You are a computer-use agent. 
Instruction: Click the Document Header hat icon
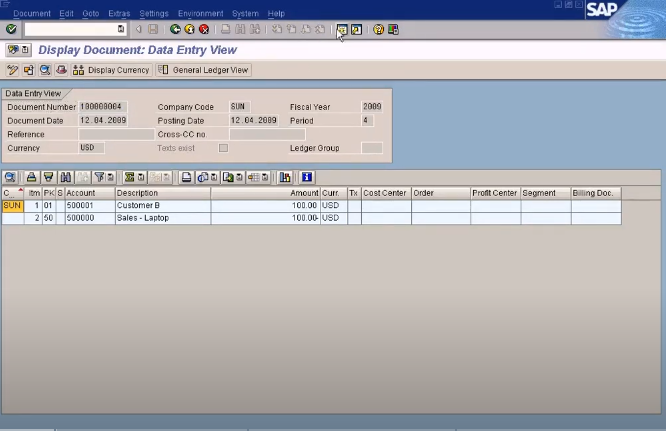[61, 70]
